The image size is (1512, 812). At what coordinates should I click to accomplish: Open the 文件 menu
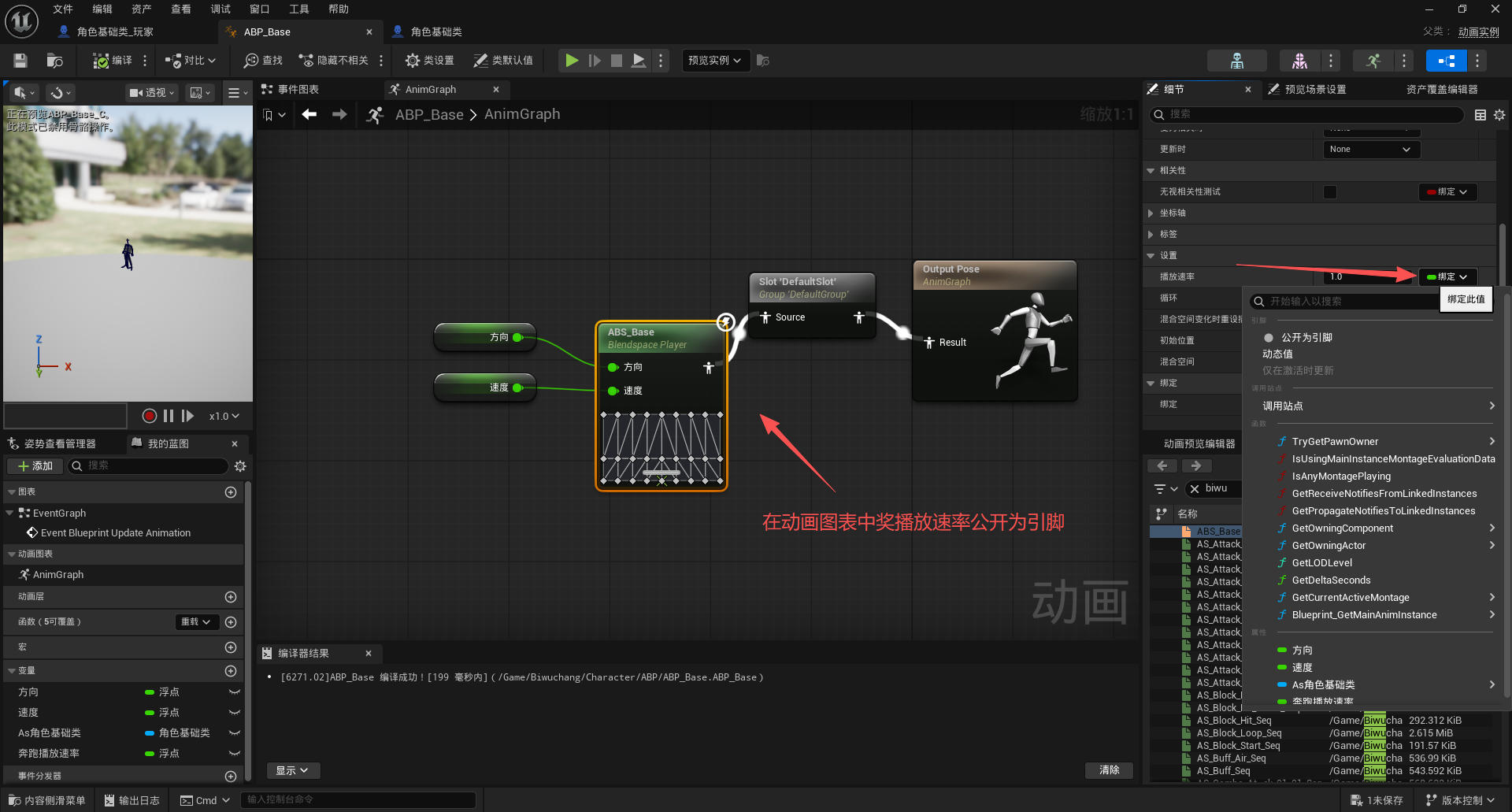pos(63,9)
